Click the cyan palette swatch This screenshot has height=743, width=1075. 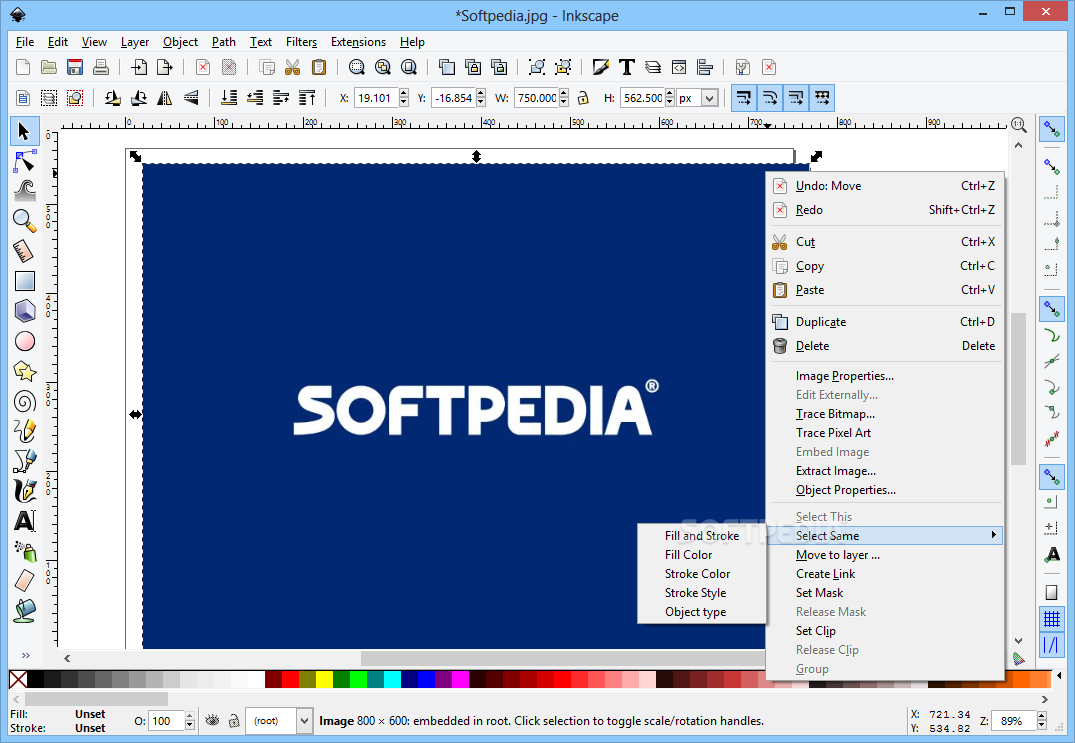point(392,679)
